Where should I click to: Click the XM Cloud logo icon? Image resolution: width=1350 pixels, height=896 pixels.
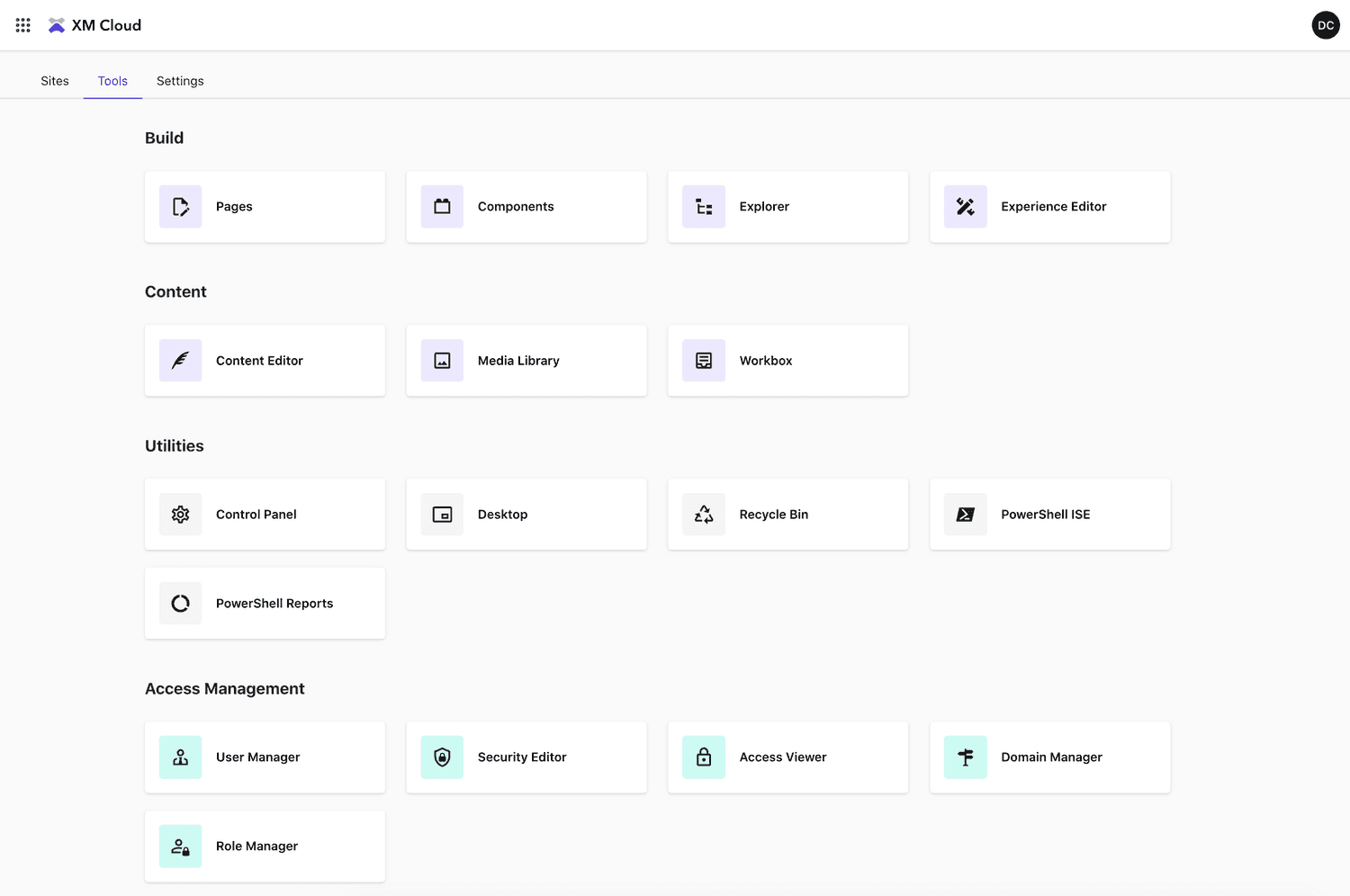point(57,25)
